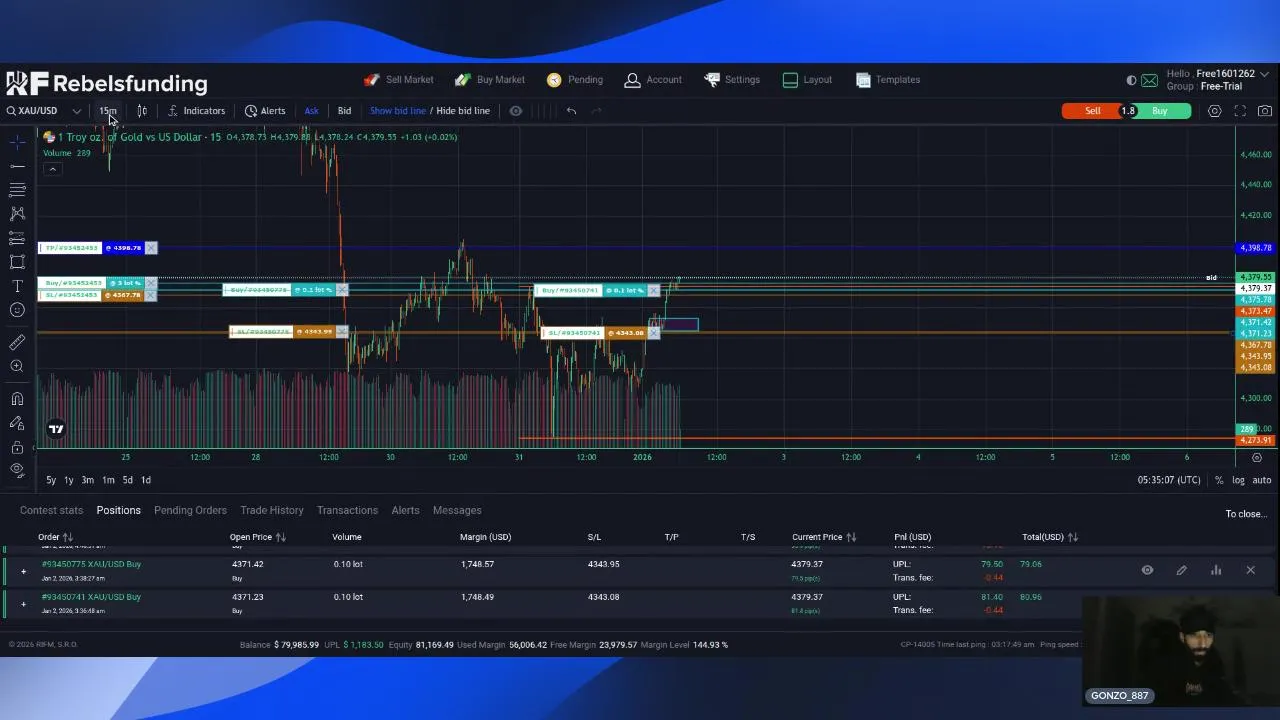Take a chart snapshot with camera icon
The image size is (1280, 720).
click(x=1265, y=111)
